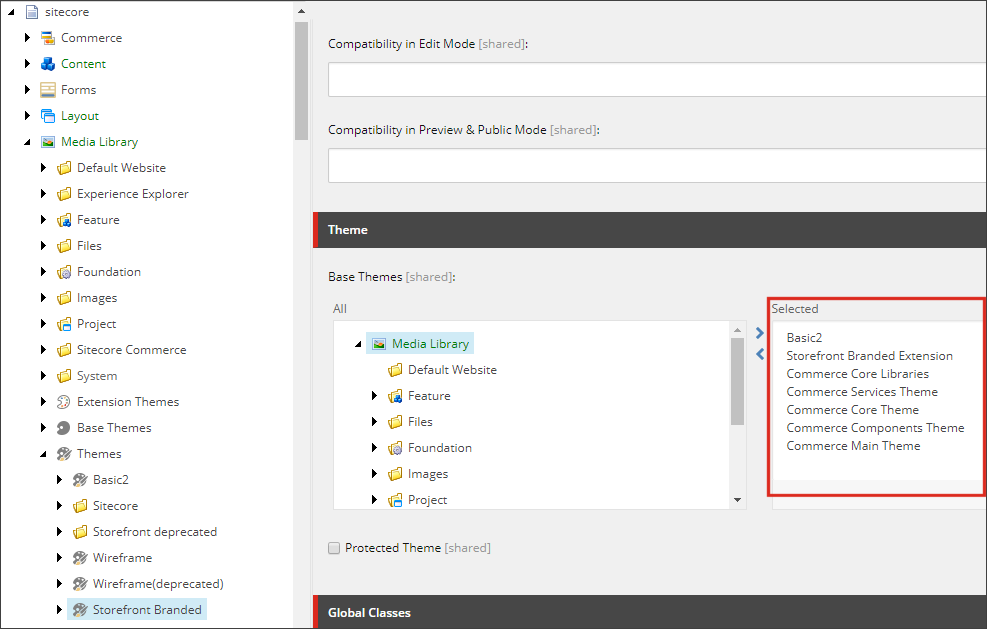Click the Base Themes icon
Image resolution: width=987 pixels, height=629 pixels.
tap(64, 428)
